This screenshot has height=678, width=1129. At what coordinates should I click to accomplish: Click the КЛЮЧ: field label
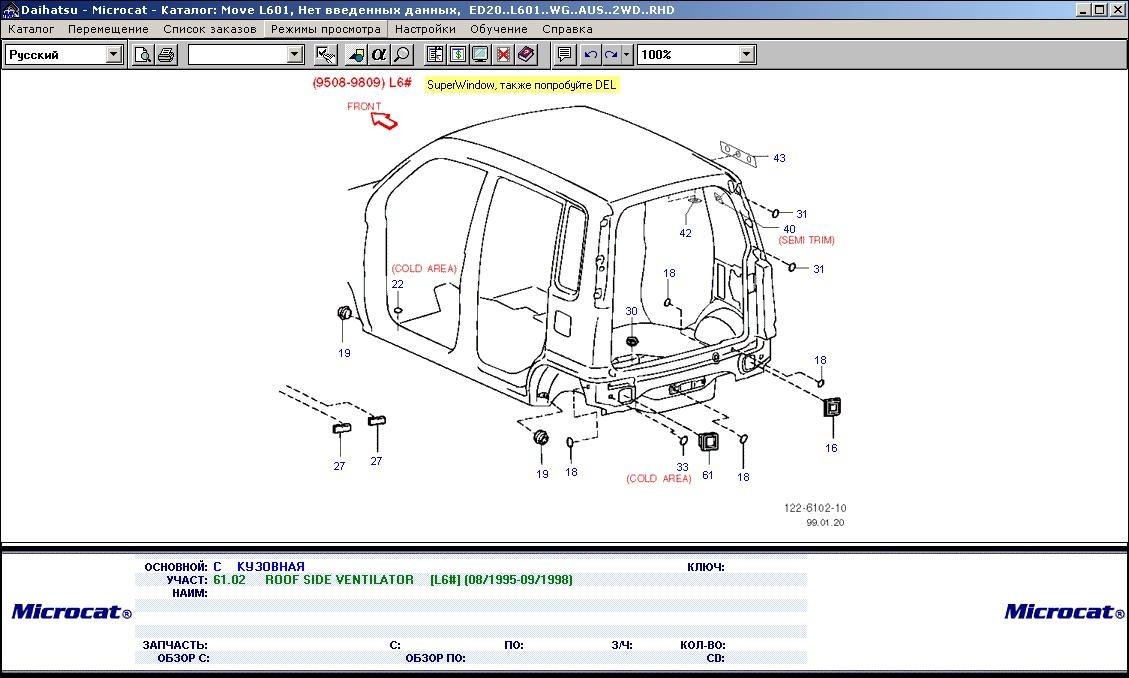pyautogui.click(x=706, y=567)
